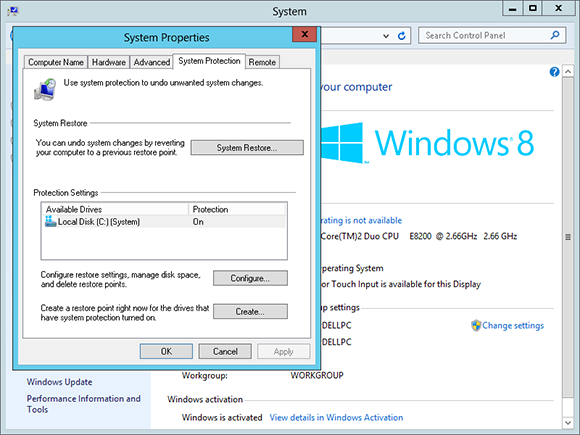The image size is (580, 435).
Task: Open View details in Windows Activation
Action: coord(336,417)
